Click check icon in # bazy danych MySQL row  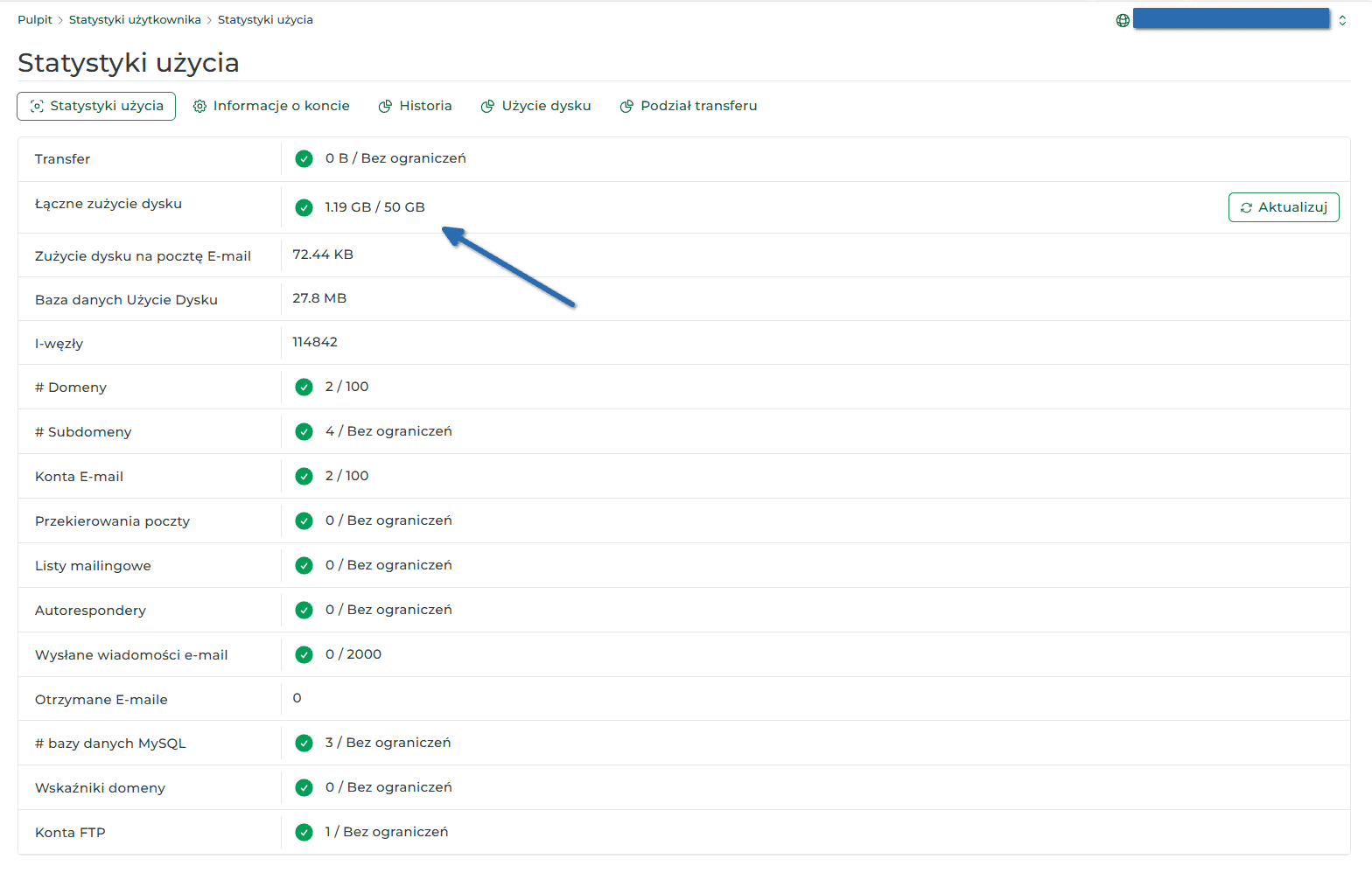click(x=304, y=743)
